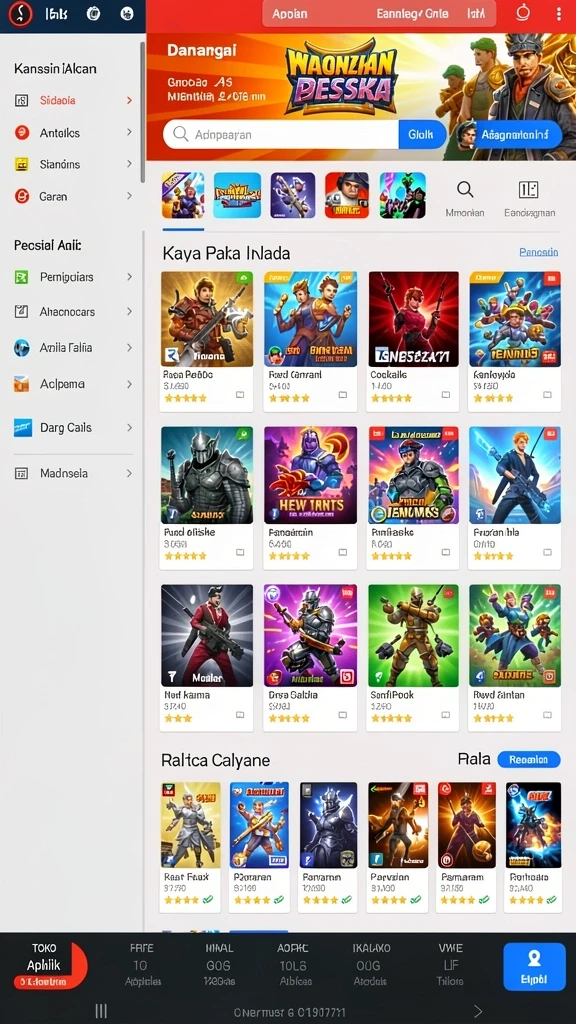Click the Kaya Paka Inlada heading
The width and height of the screenshot is (576, 1024).
click(x=226, y=253)
